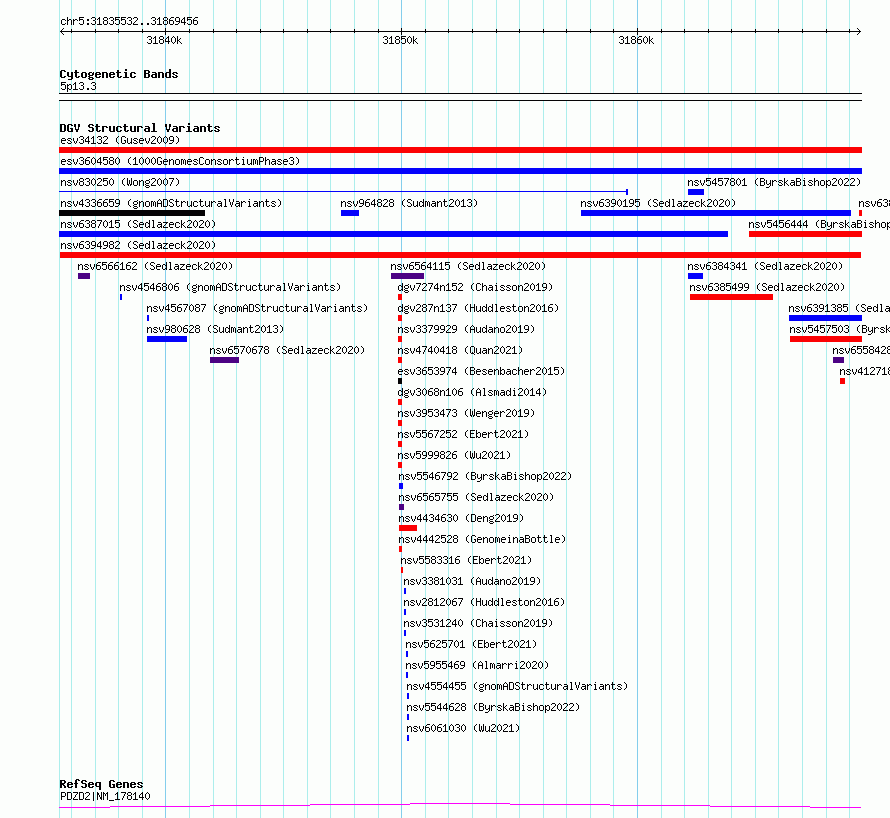Screen dimensions: 890x818
Task: Select nsv6387015 (Sedlazeck2020) label
Action: click(x=138, y=224)
